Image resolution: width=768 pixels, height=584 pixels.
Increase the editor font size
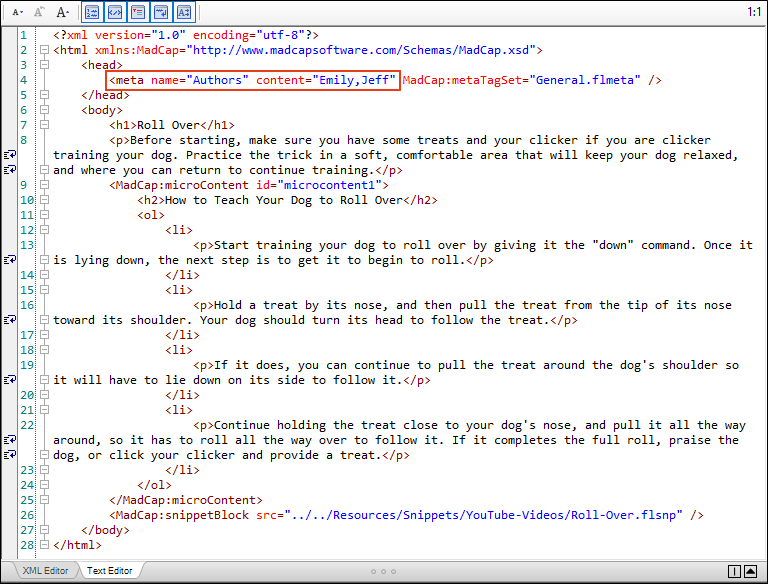pos(62,12)
